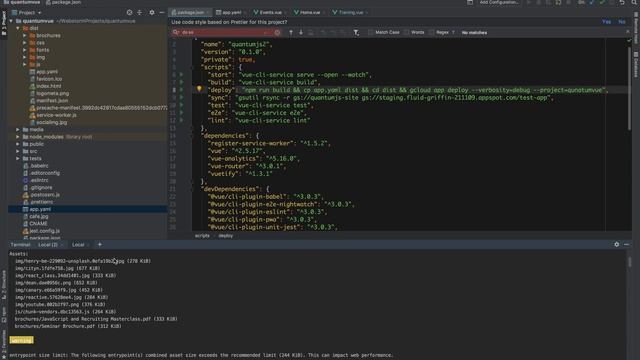Expand the brochures folder
Viewport: 640px width, 360px height.
[24, 36]
